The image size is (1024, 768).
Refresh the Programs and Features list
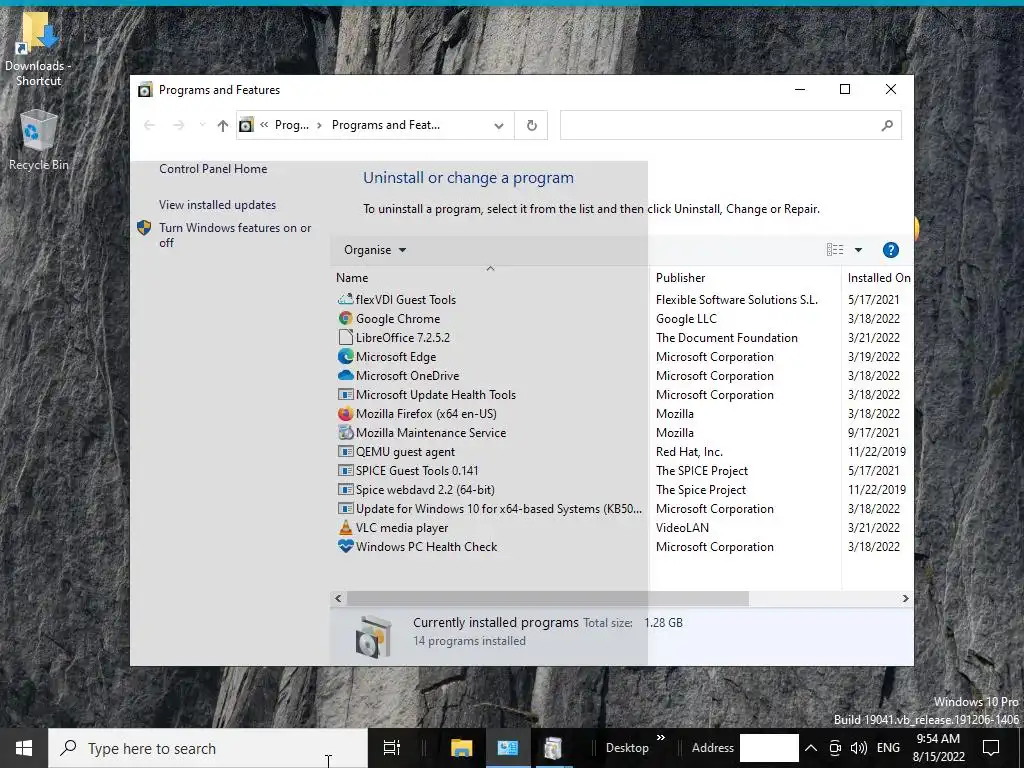point(532,125)
